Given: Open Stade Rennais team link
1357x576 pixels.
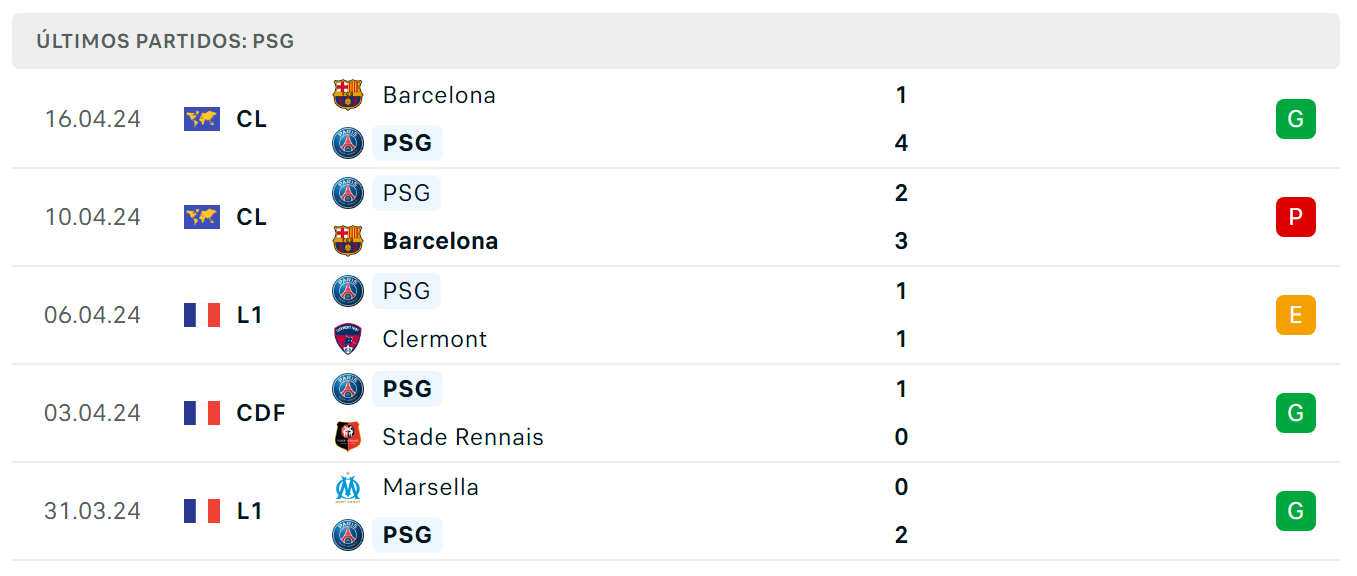Looking at the screenshot, I should [463, 437].
